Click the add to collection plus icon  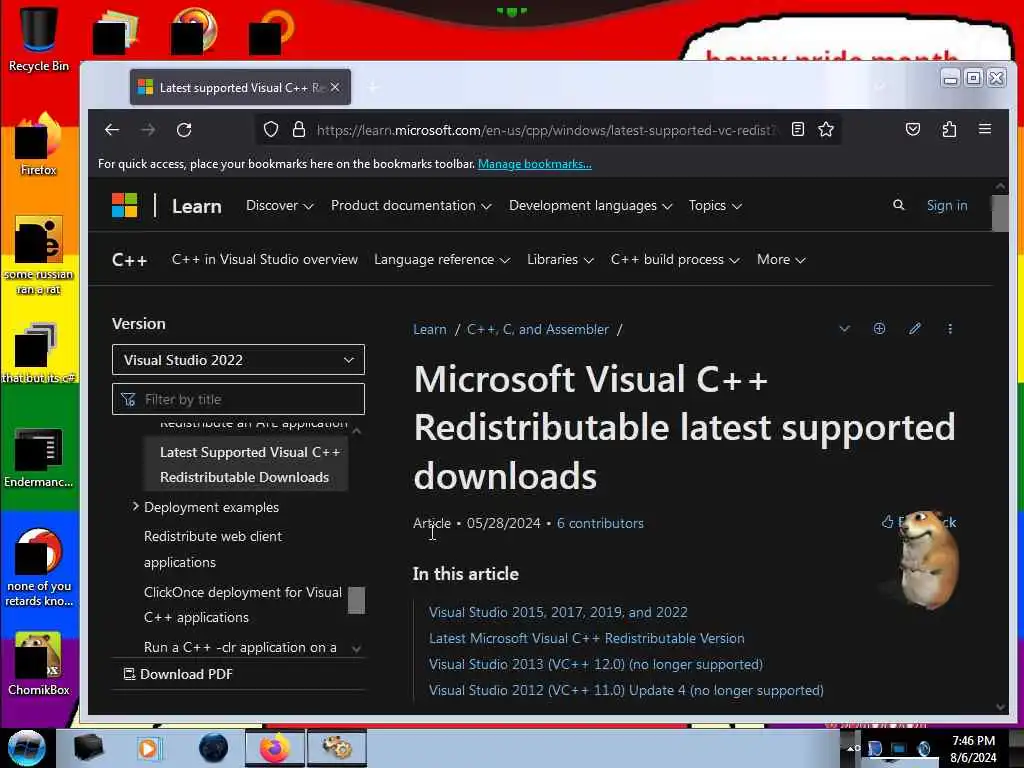[x=880, y=328]
